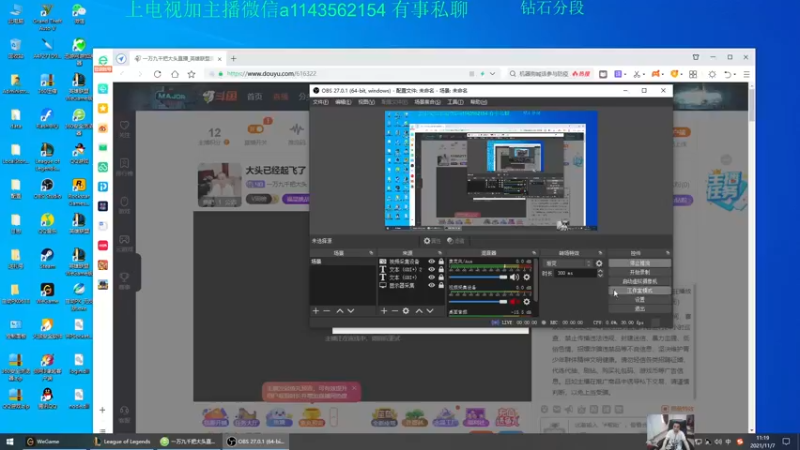The height and width of the screenshot is (450, 800).
Task: Click the Filters icon above the docks
Action: pos(456,241)
